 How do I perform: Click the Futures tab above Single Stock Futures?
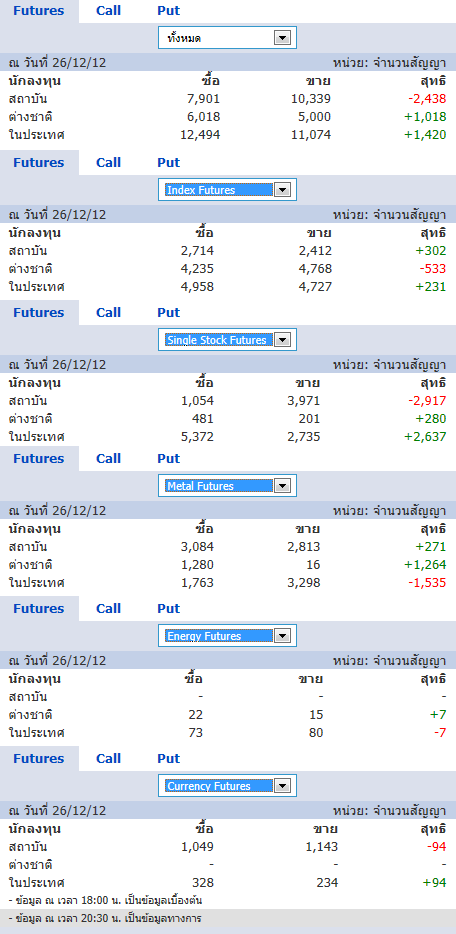(39, 313)
